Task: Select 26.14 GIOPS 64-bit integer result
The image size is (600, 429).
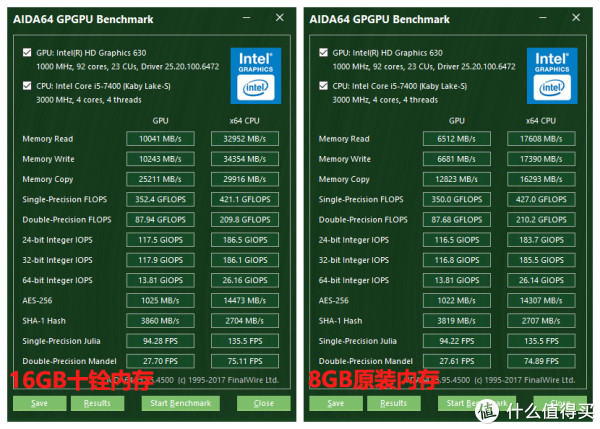Action: pyautogui.click(x=541, y=280)
